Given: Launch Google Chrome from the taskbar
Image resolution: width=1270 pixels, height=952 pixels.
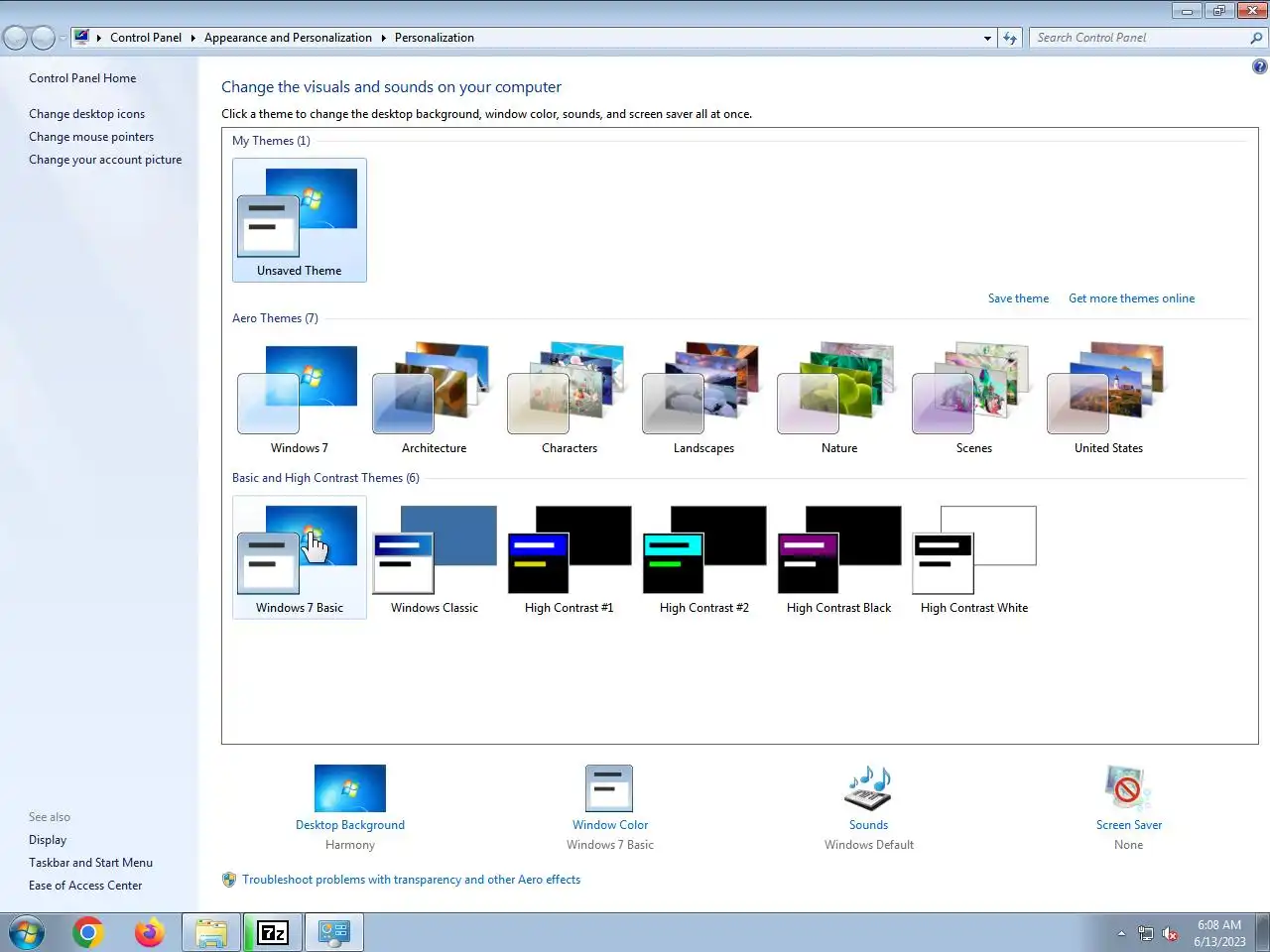Looking at the screenshot, I should pyautogui.click(x=87, y=932).
